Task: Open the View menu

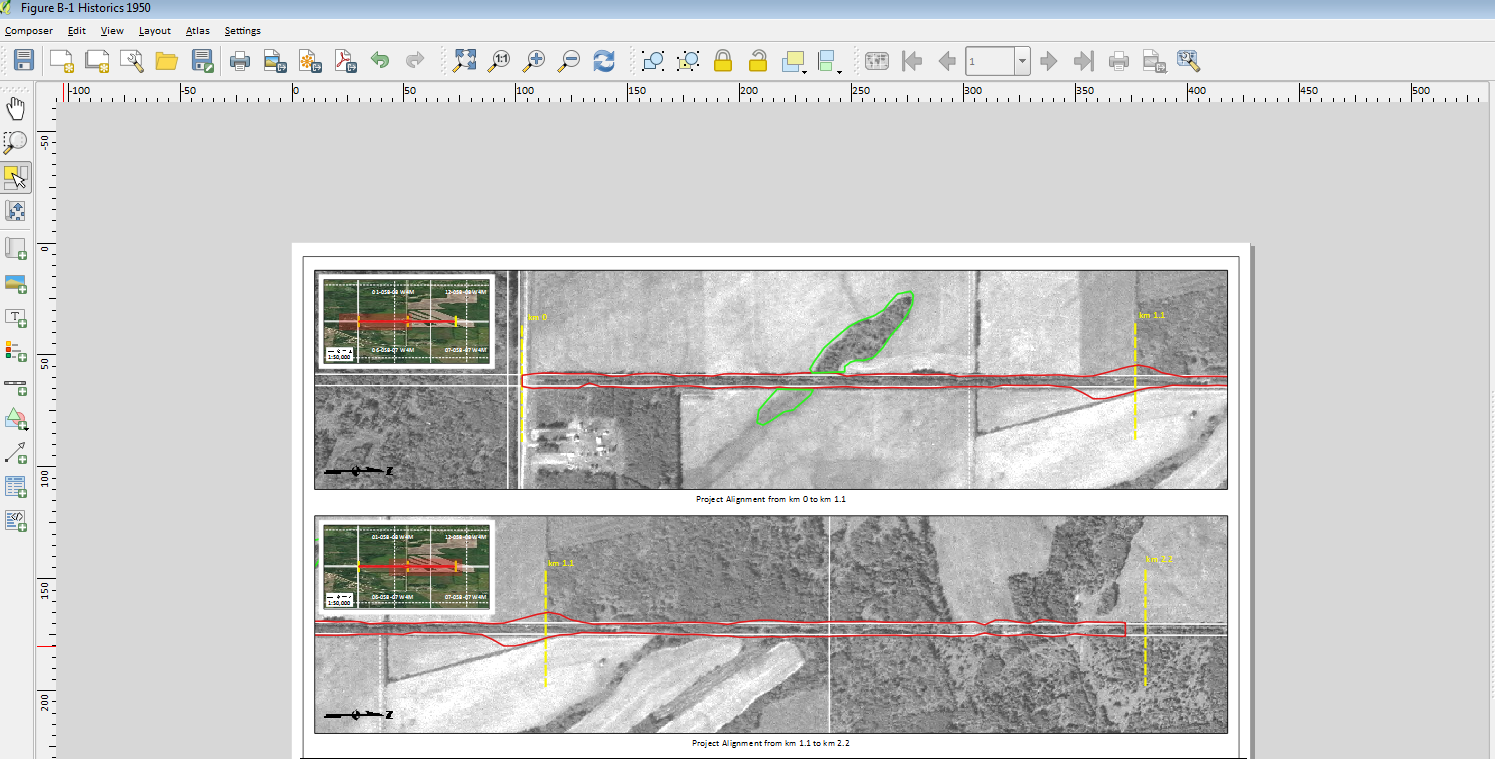Action: pyautogui.click(x=112, y=31)
